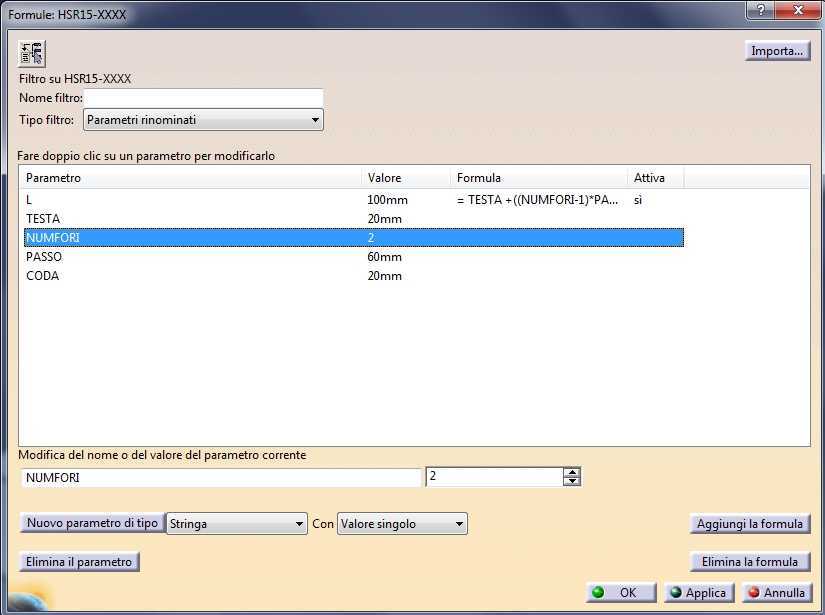Click the Applica button
The width and height of the screenshot is (825, 615).
[x=699, y=593]
